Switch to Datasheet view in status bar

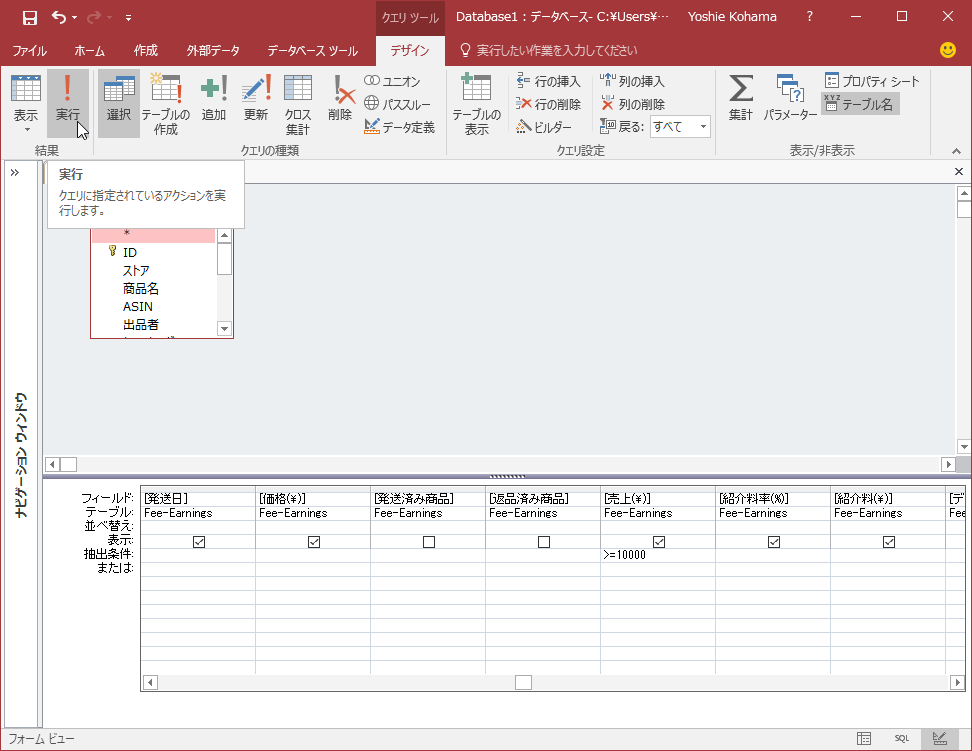tap(864, 738)
